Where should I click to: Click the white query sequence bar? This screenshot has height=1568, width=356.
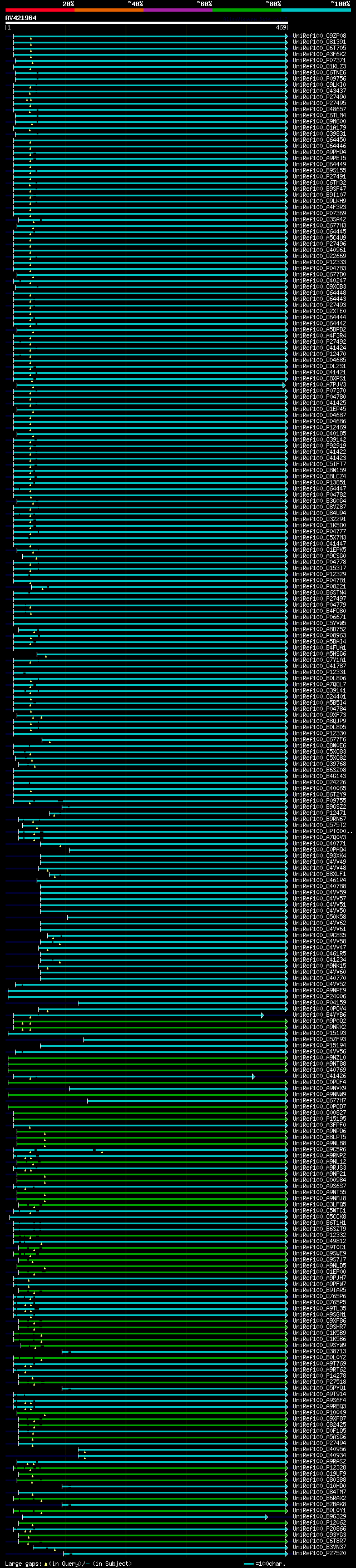pyautogui.click(x=147, y=22)
